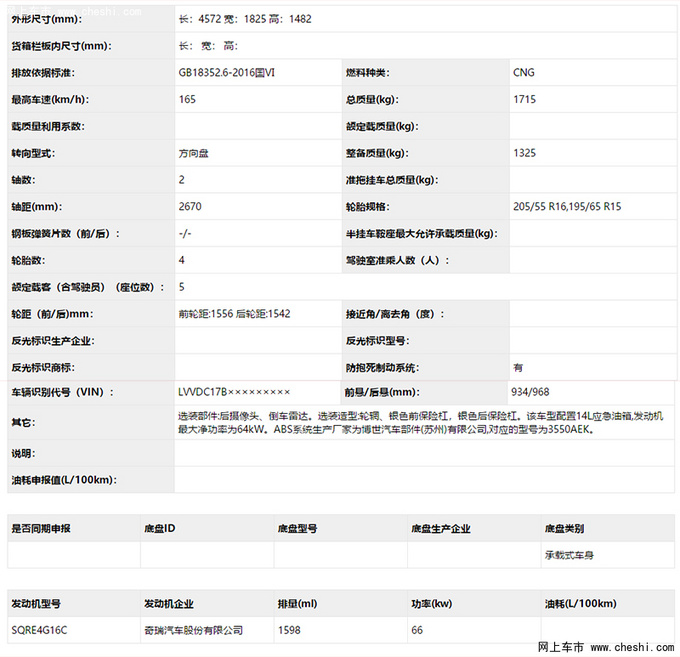
Task: Click the 燃料种类 label
Action: (367, 73)
